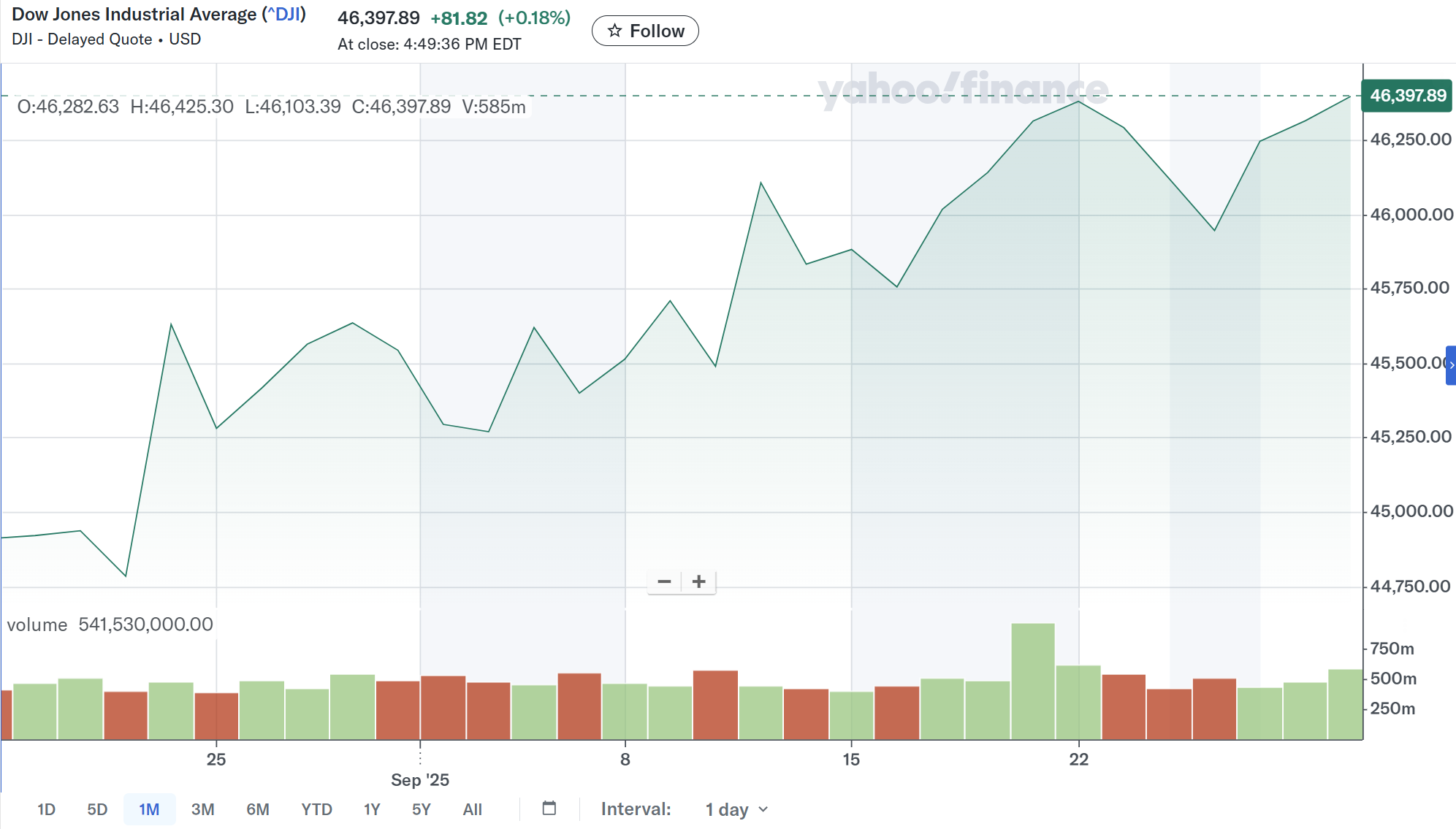Click the calendar date range icon
This screenshot has width=1456, height=829.
549,808
